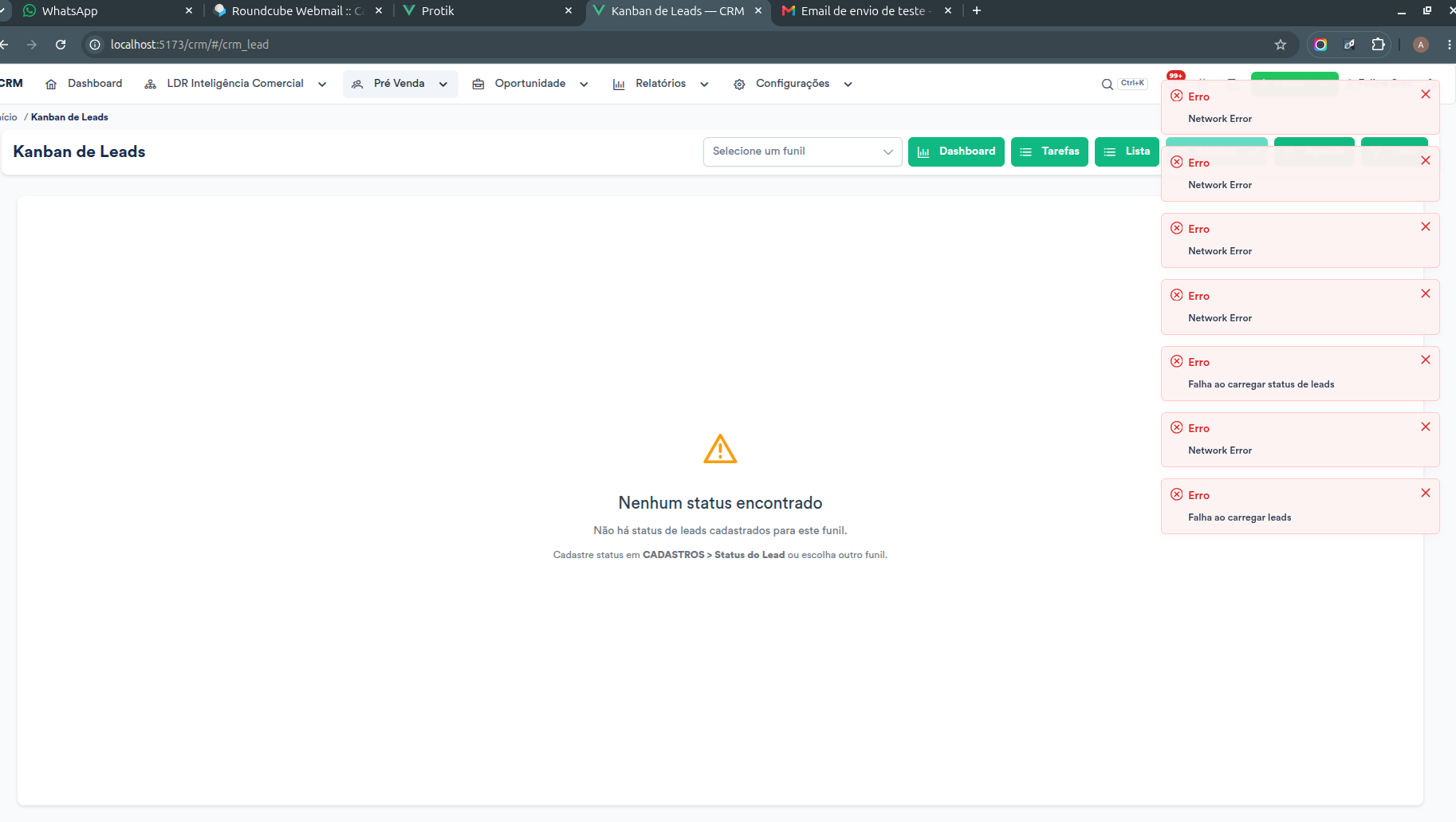Reload the page
Screen dimensions: 1456x822
[x=61, y=45]
